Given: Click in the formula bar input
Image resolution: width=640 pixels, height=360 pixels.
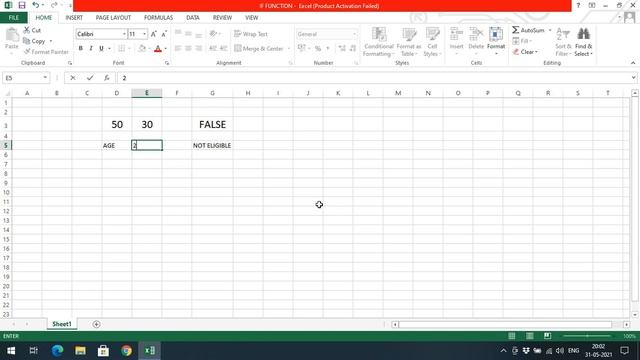Looking at the screenshot, I should tap(373, 78).
